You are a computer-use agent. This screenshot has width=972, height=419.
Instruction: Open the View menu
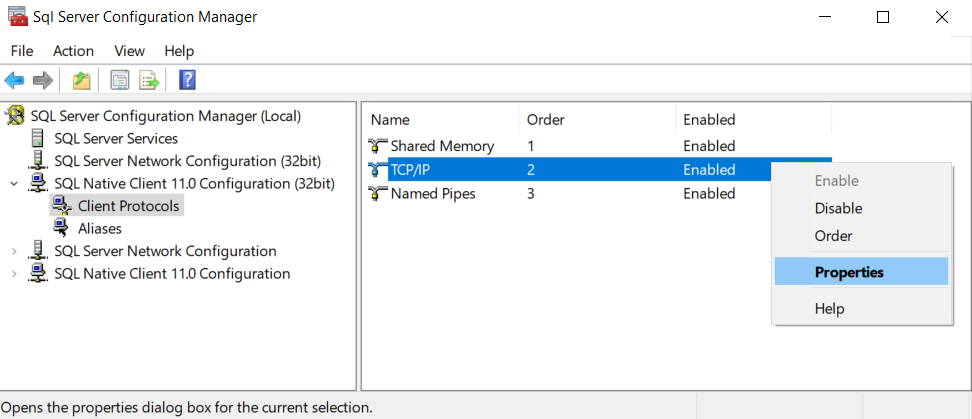[130, 51]
